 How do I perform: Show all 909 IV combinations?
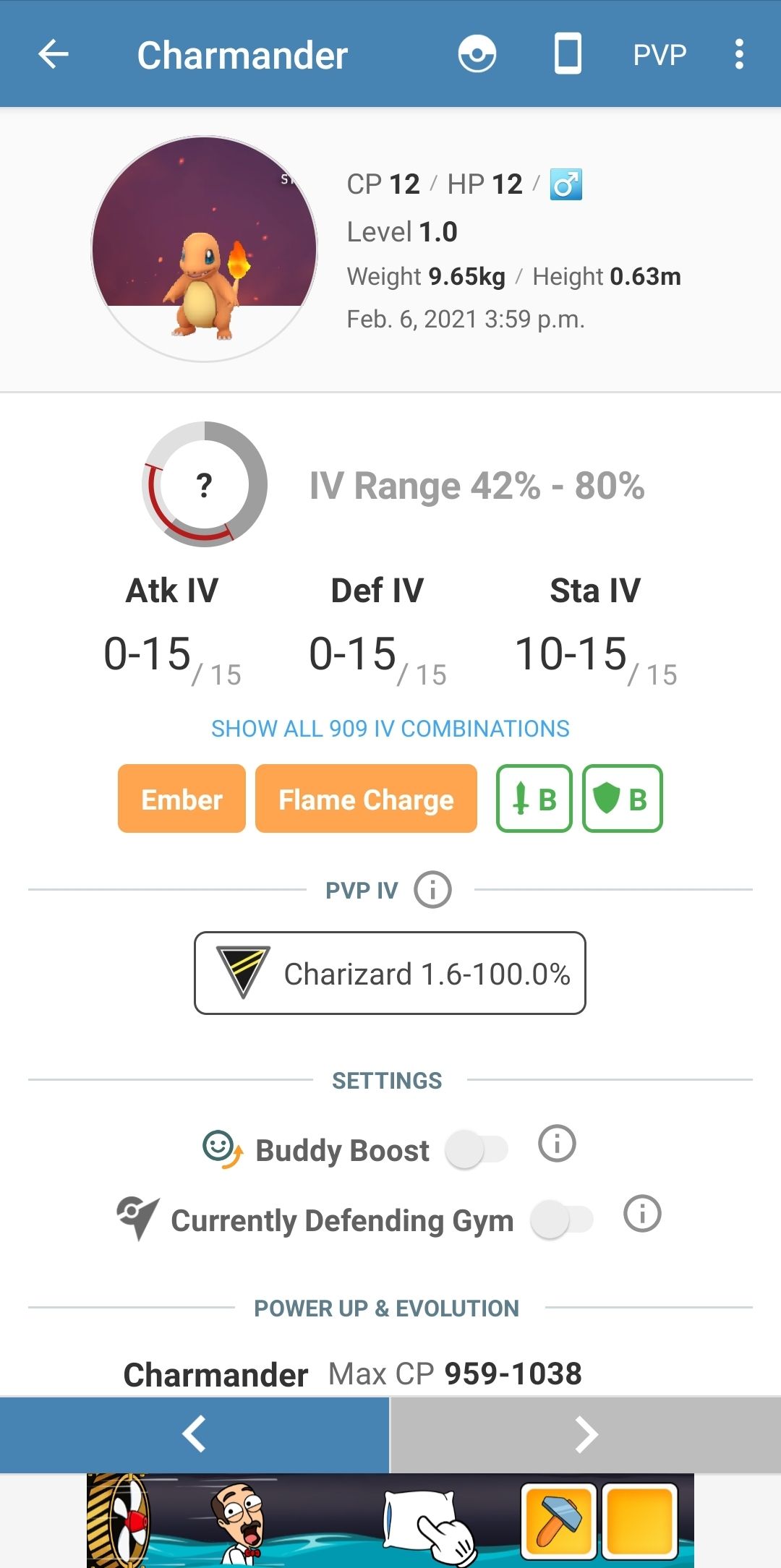tap(390, 728)
